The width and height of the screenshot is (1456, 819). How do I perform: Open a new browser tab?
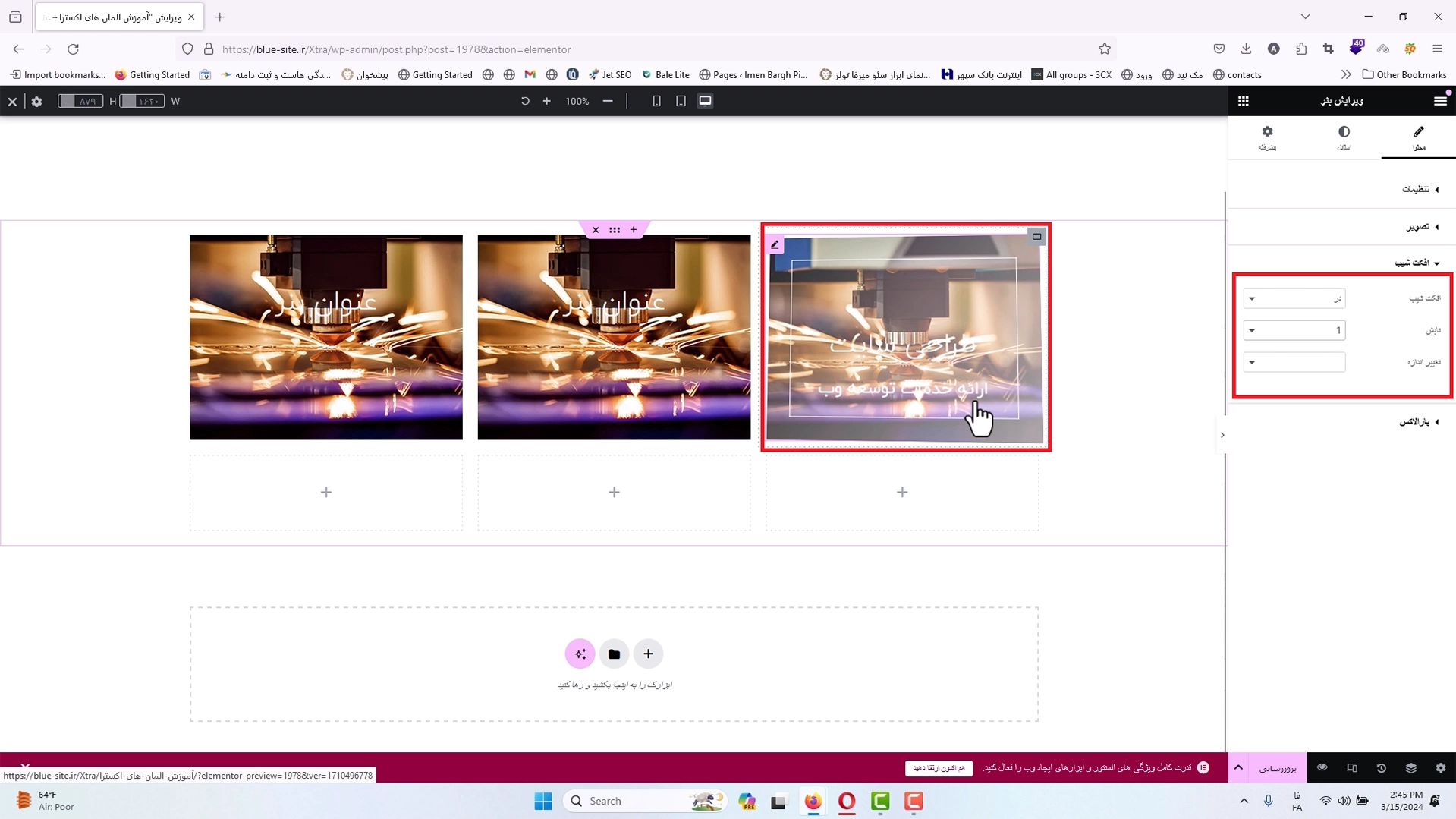tap(219, 17)
